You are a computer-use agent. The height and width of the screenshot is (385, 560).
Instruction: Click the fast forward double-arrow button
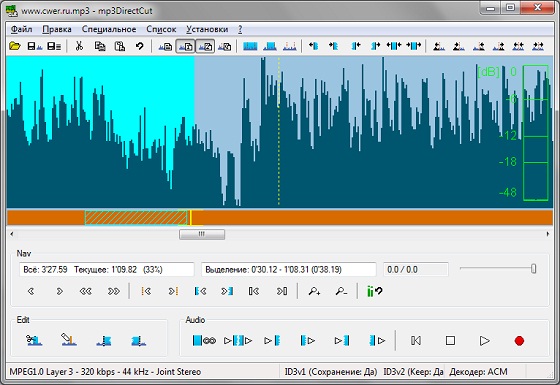tap(114, 291)
